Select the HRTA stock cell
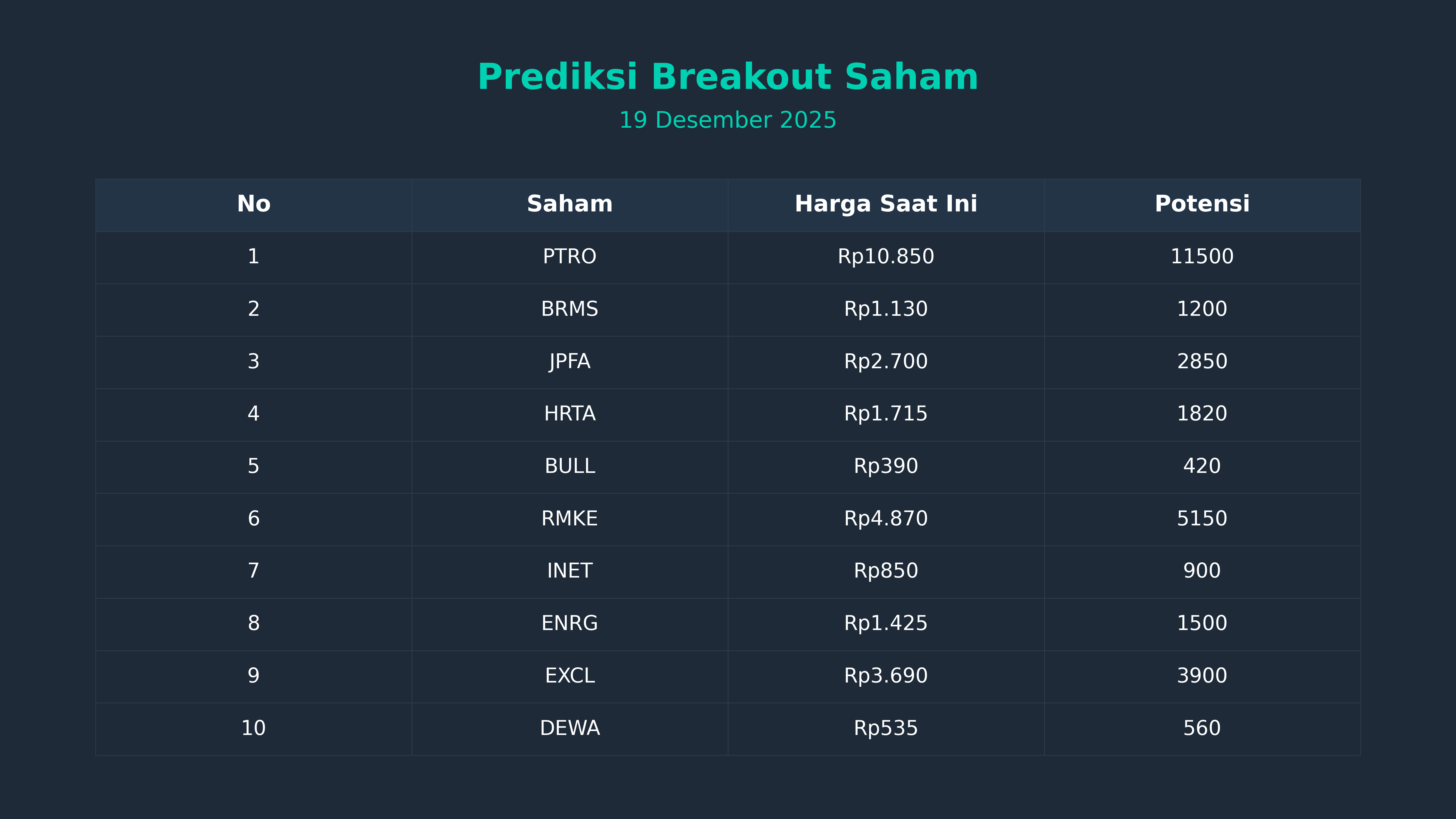Screen dimensions: 1456x819 coord(570,414)
